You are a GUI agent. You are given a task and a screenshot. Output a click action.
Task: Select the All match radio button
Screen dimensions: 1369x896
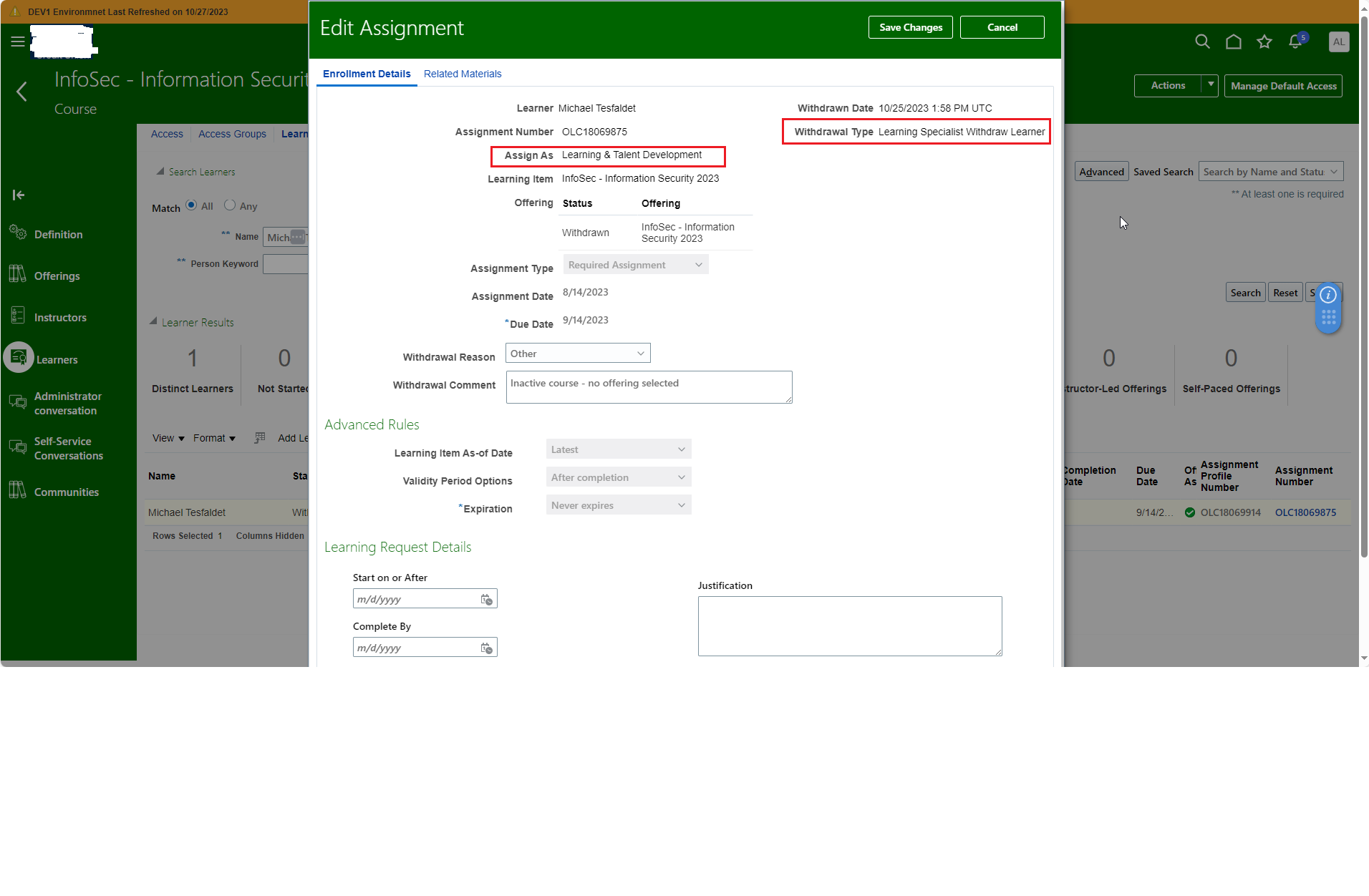coord(191,205)
